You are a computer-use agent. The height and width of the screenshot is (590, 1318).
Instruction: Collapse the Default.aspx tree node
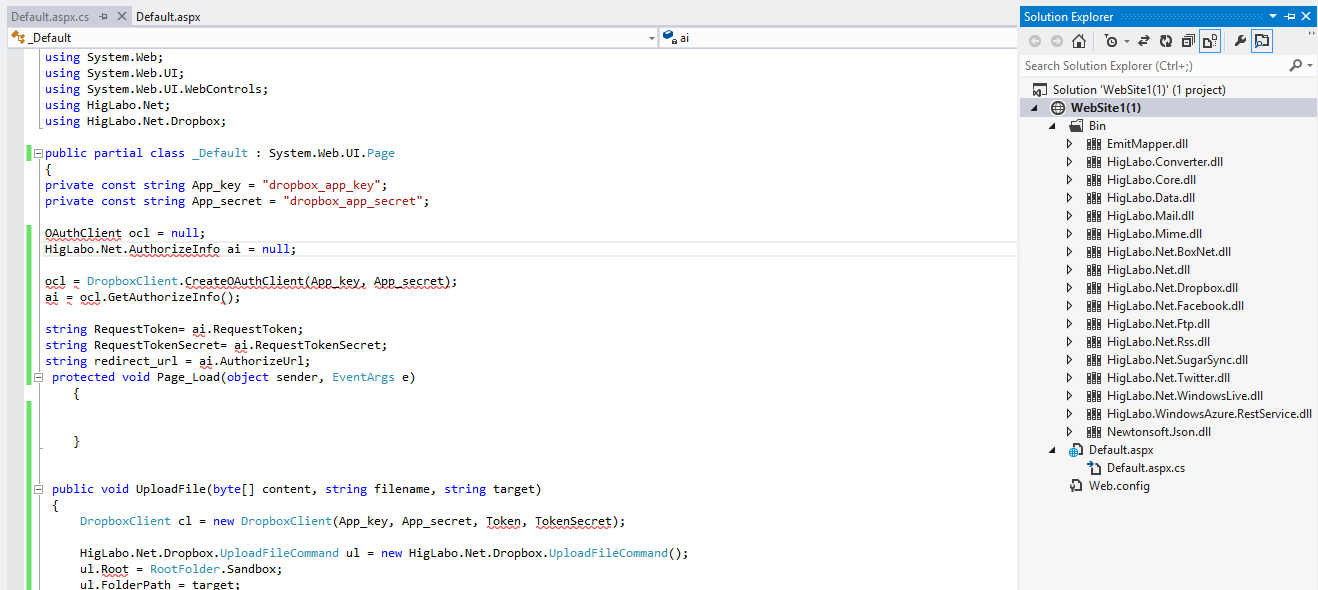coord(1052,450)
